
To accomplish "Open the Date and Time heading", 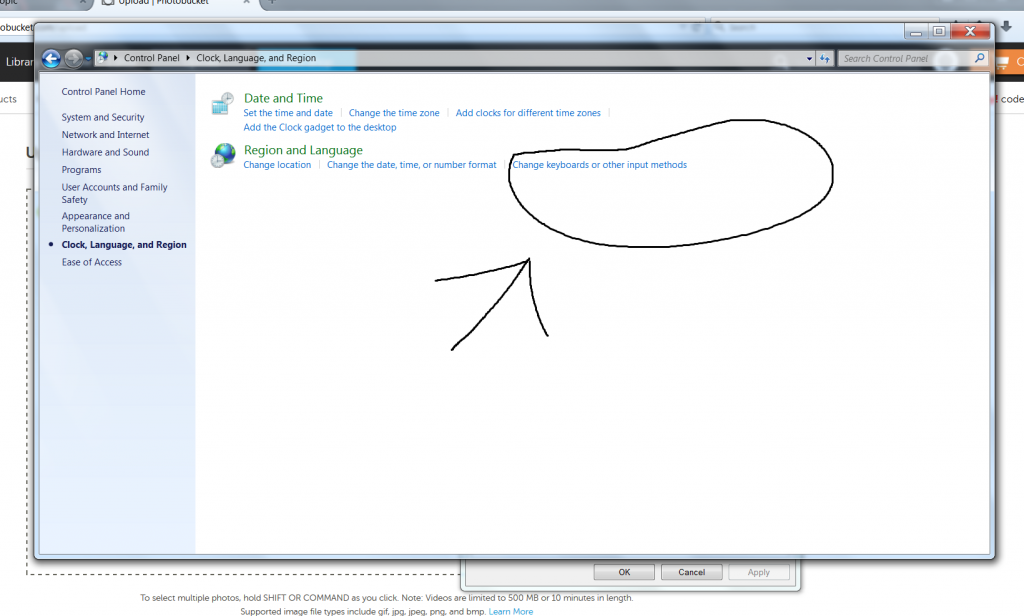I will tap(283, 98).
